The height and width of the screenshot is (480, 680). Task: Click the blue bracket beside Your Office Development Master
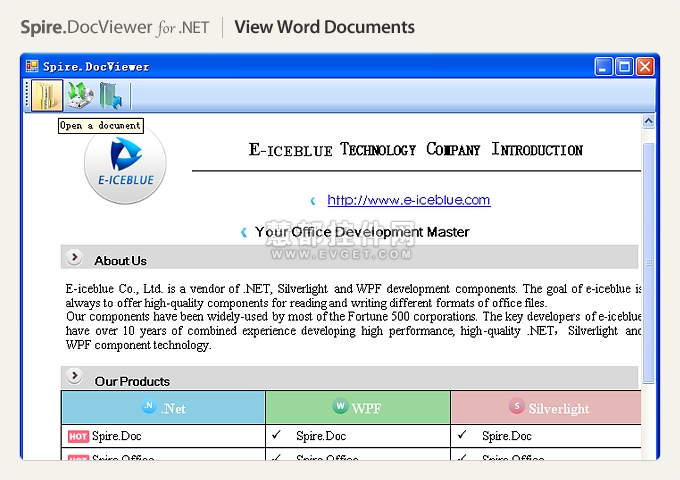click(244, 232)
